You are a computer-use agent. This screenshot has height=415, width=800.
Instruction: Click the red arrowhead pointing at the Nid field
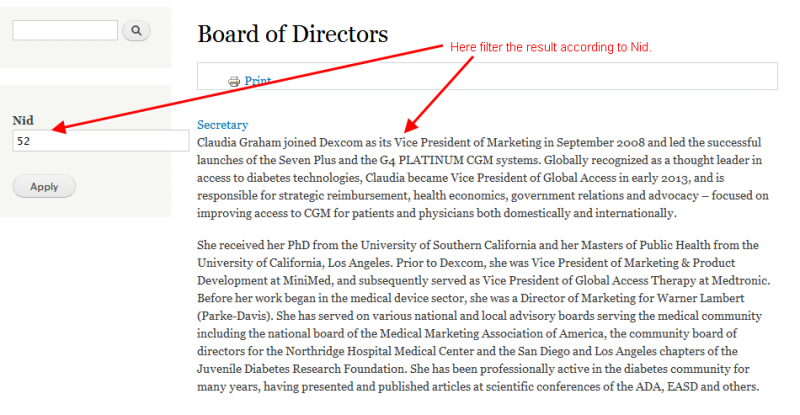(59, 127)
